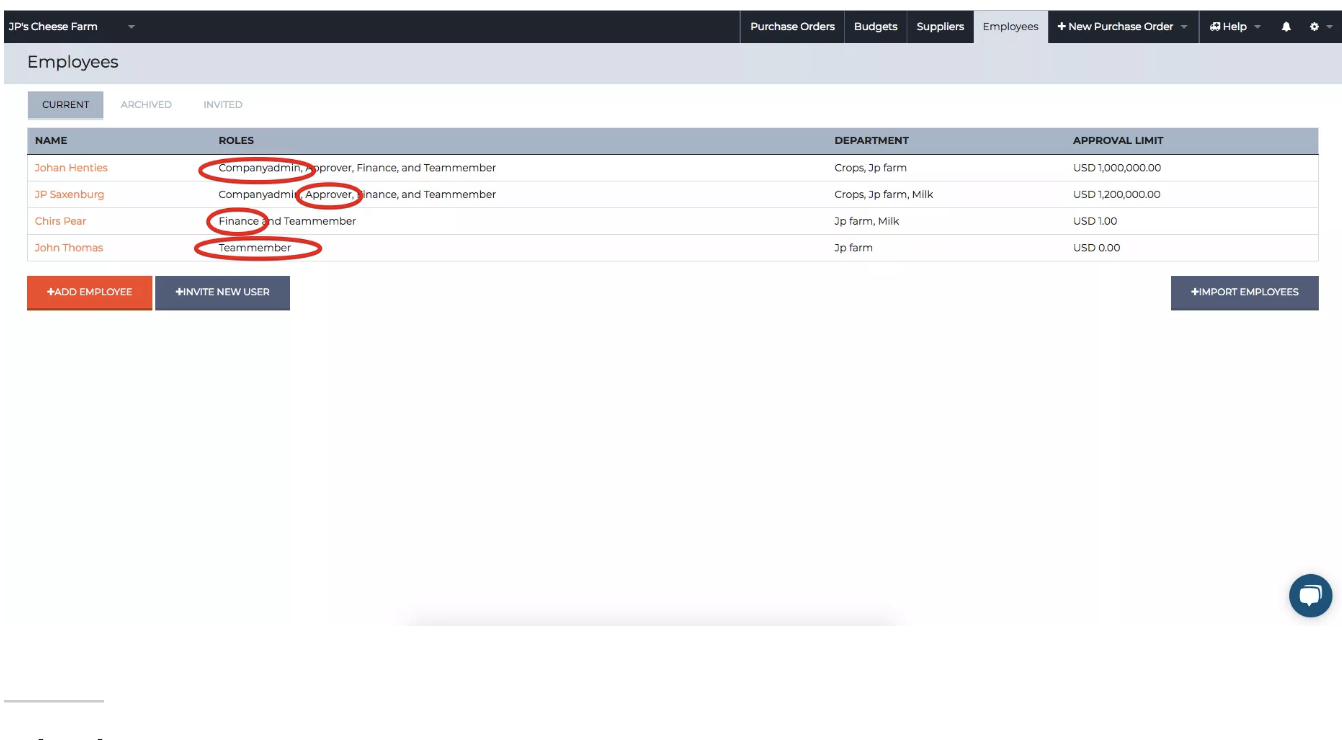This screenshot has height=740, width=1342.
Task: Select Chirs Pear's Finance and Teammember roles
Action: [x=287, y=221]
